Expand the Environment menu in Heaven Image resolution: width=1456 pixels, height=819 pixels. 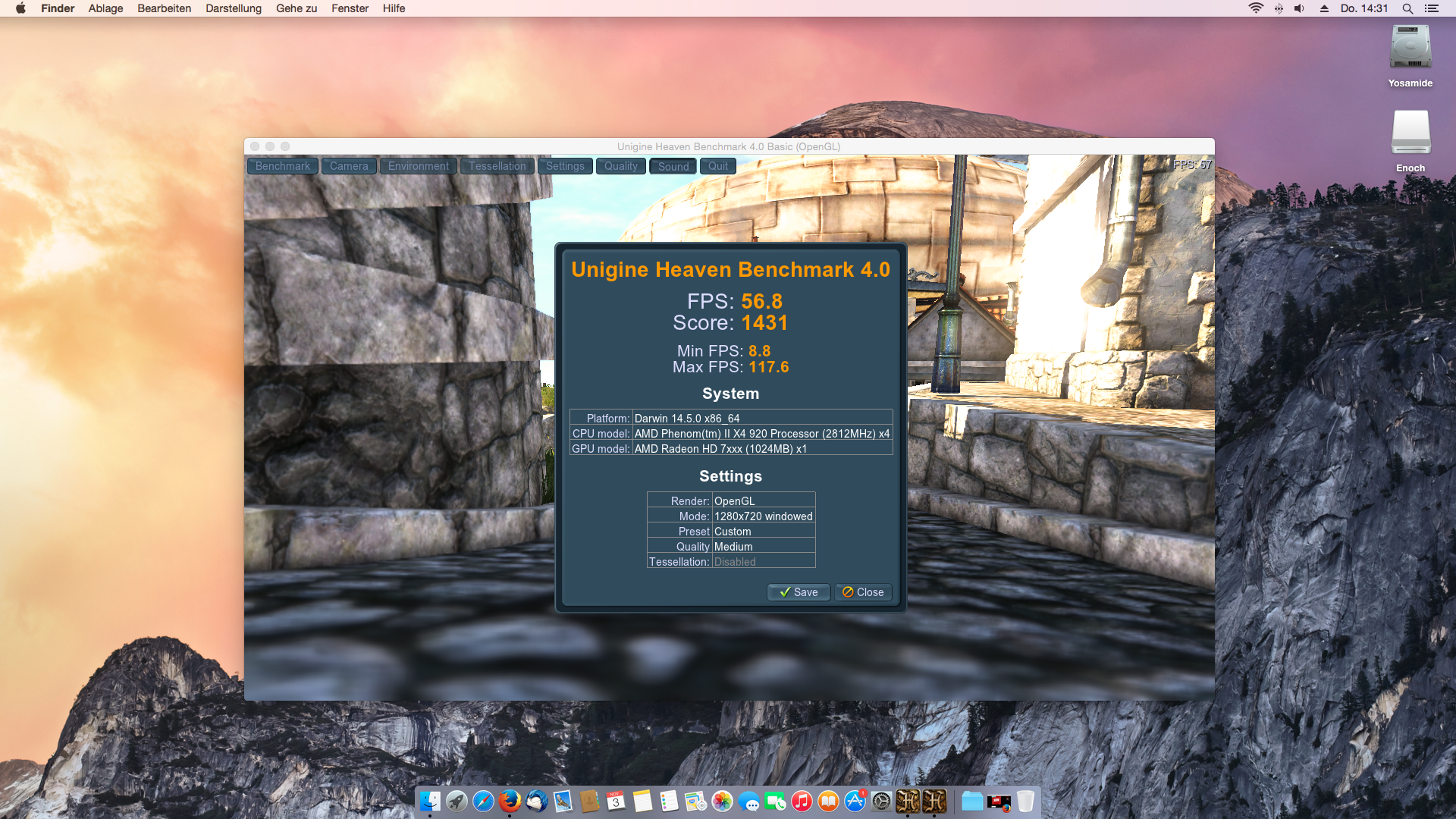pos(418,166)
